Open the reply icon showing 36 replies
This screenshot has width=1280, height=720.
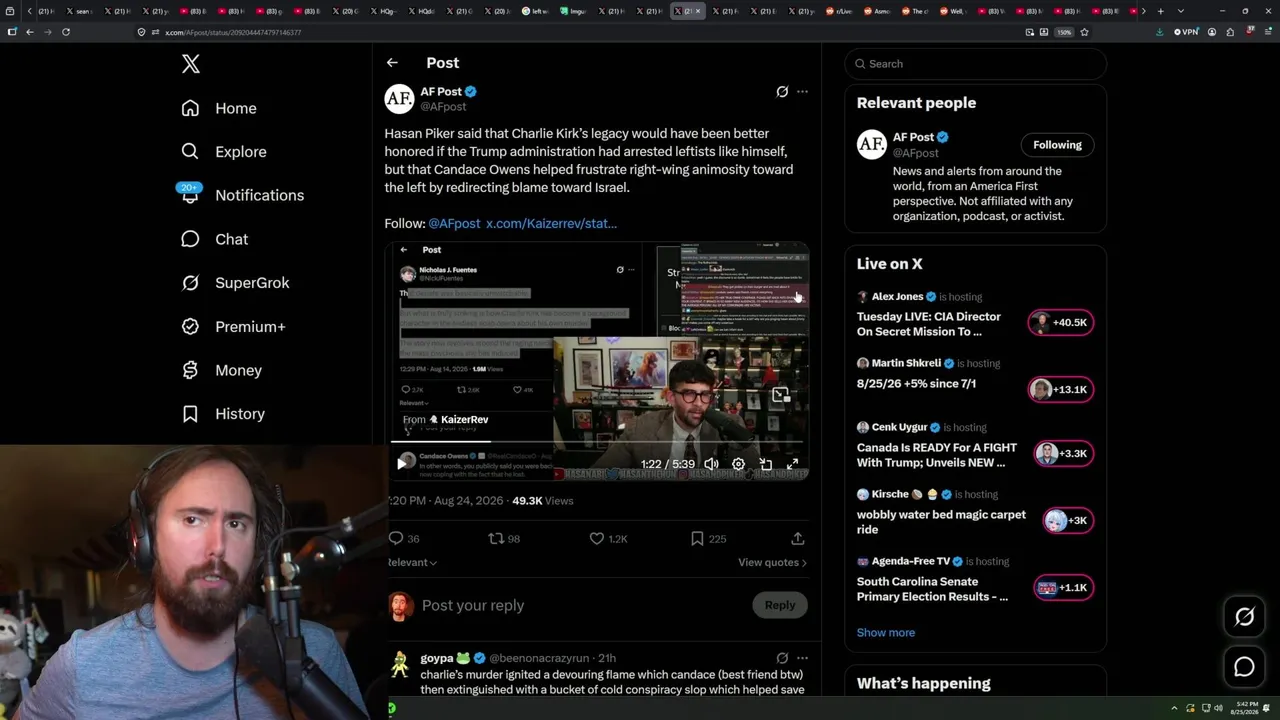pyautogui.click(x=404, y=539)
